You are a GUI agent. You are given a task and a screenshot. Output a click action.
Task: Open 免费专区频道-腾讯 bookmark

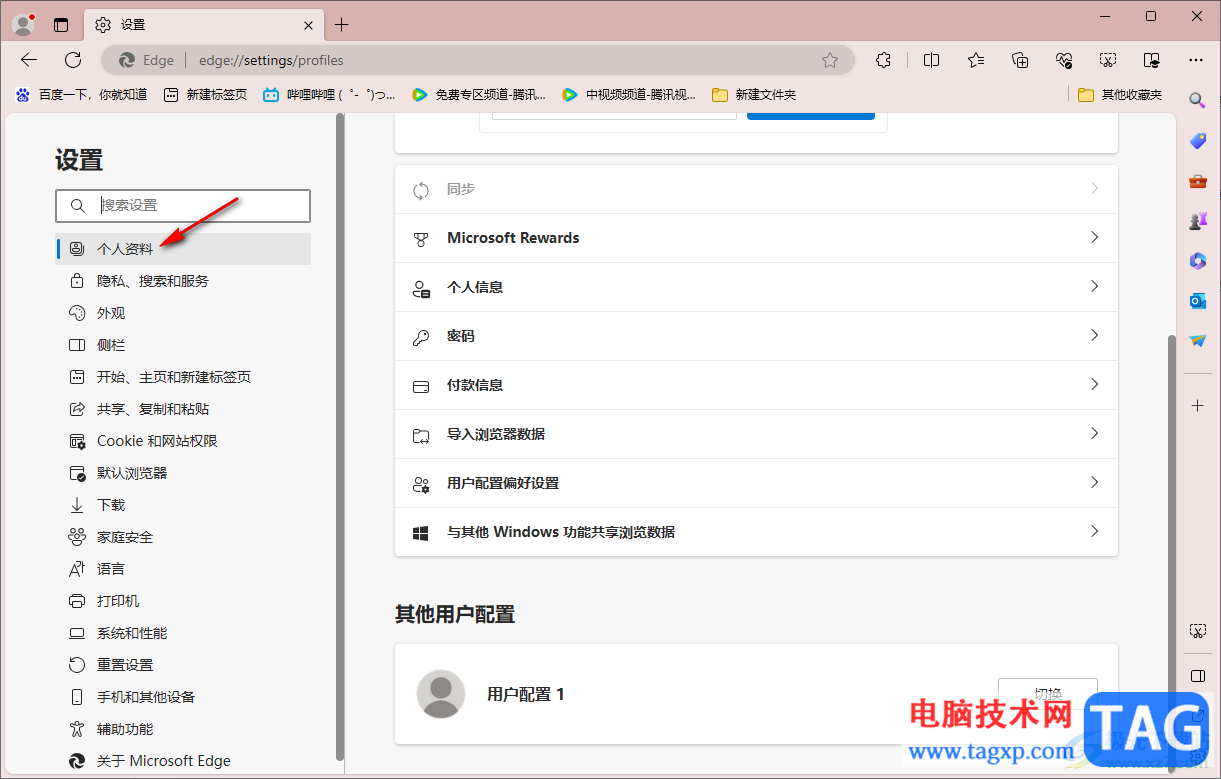click(479, 94)
